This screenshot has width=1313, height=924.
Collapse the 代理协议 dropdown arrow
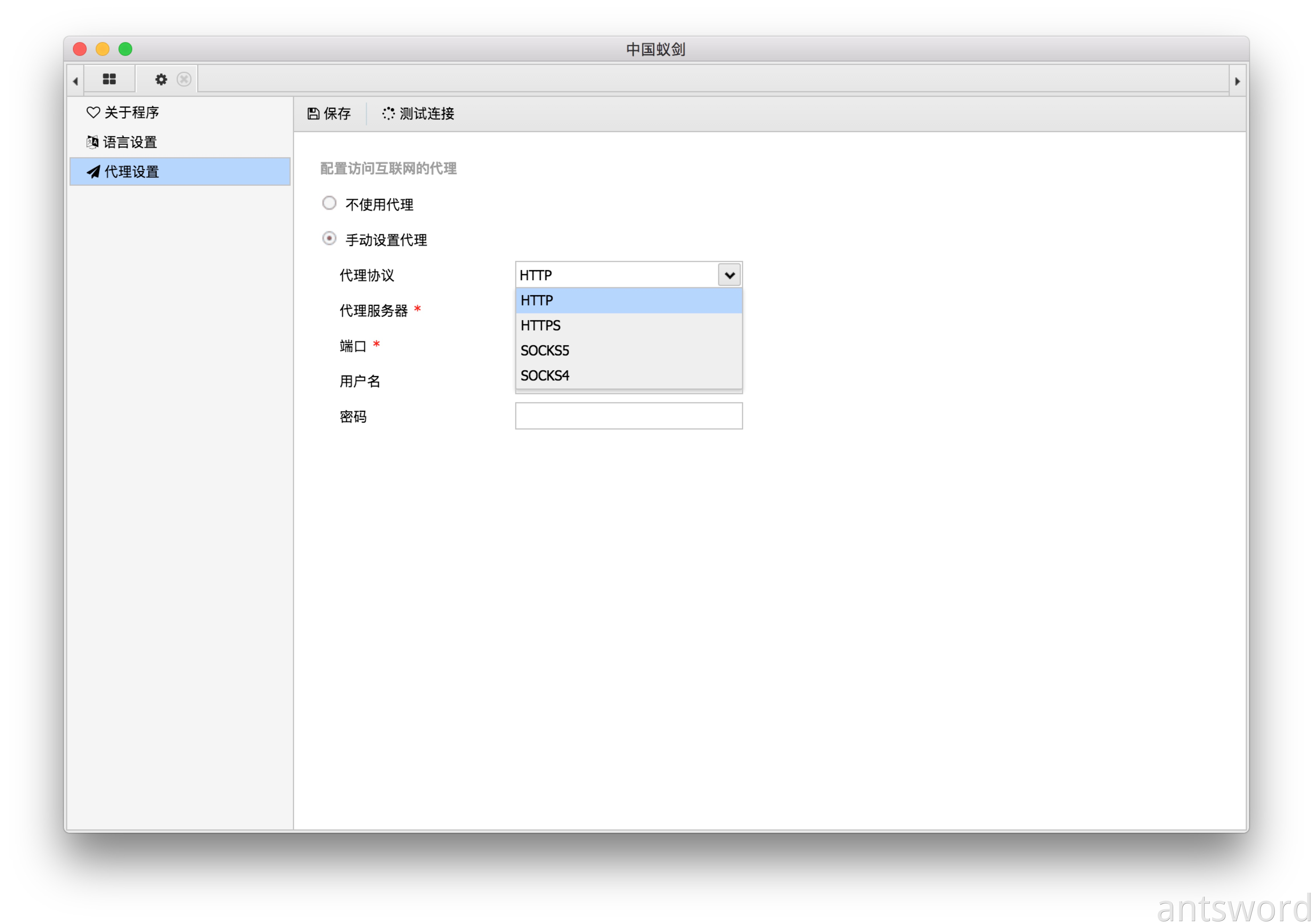[729, 275]
